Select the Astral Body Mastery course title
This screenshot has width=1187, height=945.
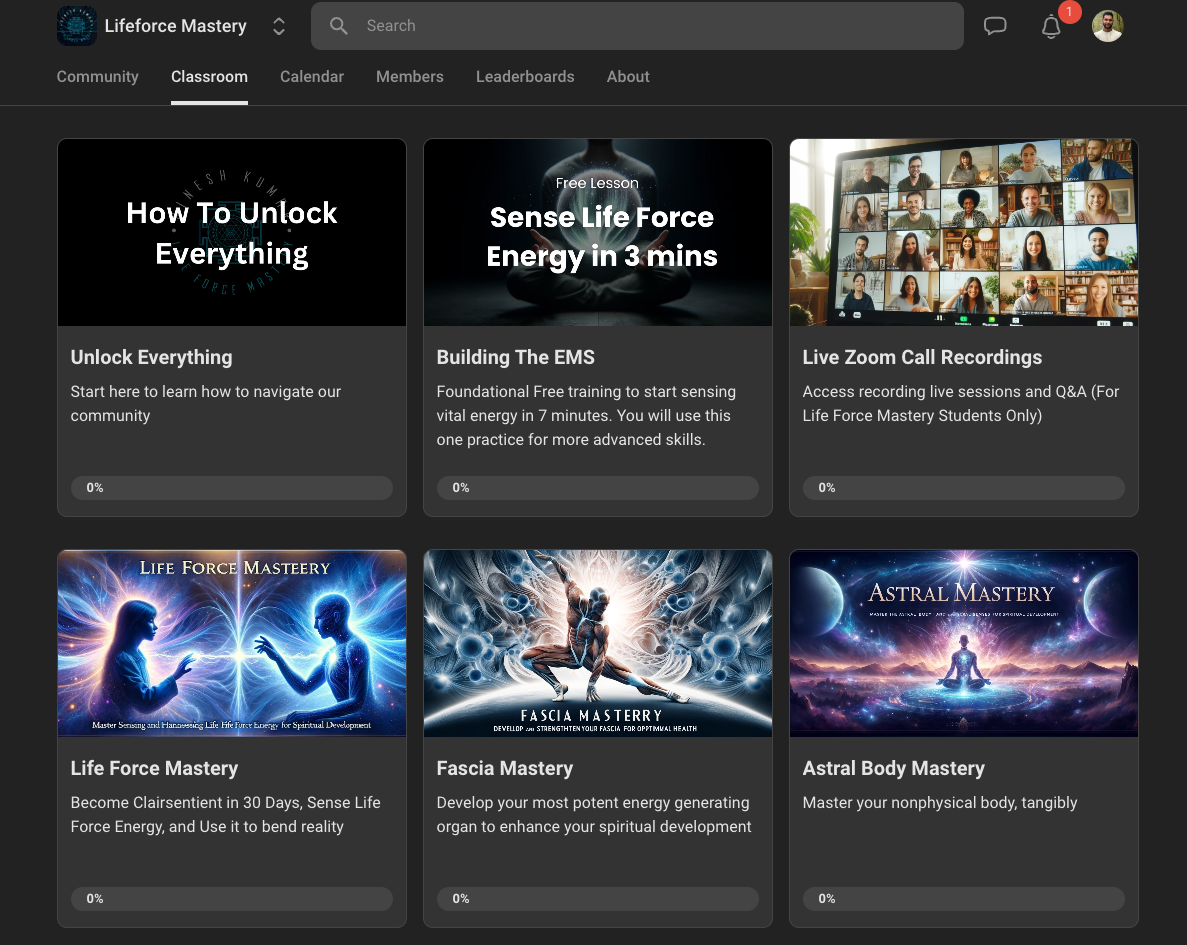tap(894, 768)
